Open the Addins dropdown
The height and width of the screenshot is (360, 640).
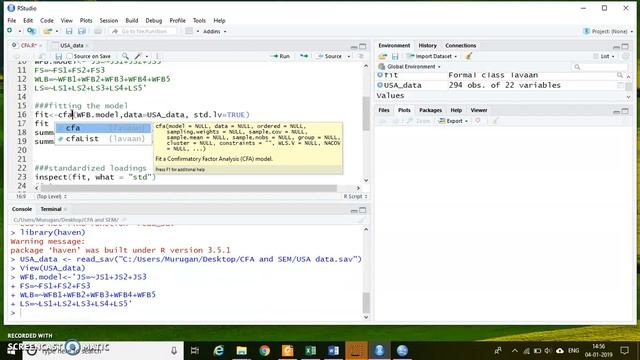pos(214,31)
